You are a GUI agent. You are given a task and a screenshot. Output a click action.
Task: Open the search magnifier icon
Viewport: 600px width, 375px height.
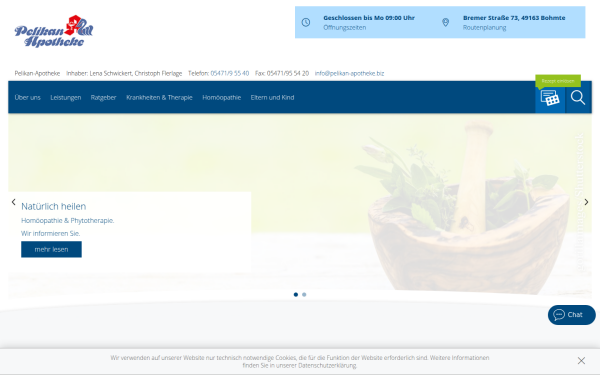pyautogui.click(x=578, y=98)
